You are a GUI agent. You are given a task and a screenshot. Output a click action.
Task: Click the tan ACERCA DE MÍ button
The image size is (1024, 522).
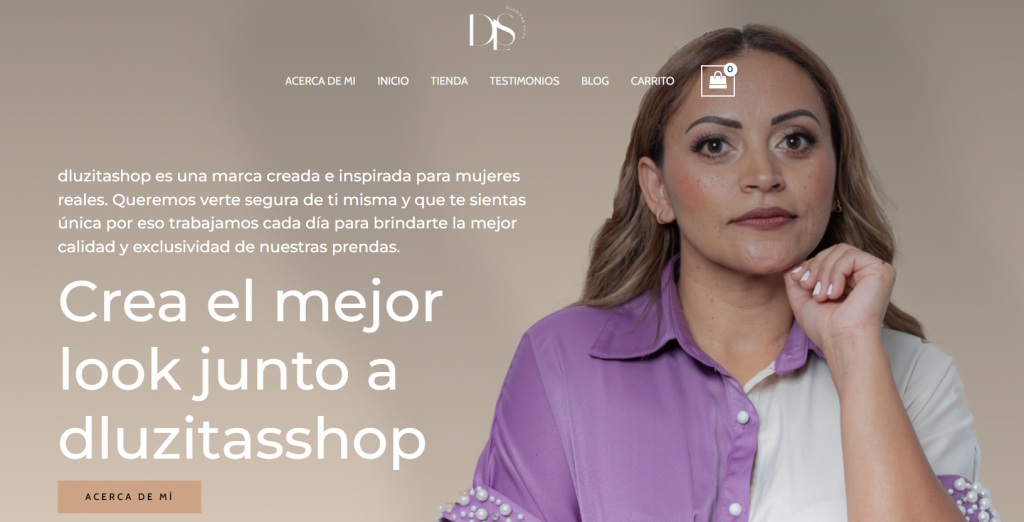129,497
